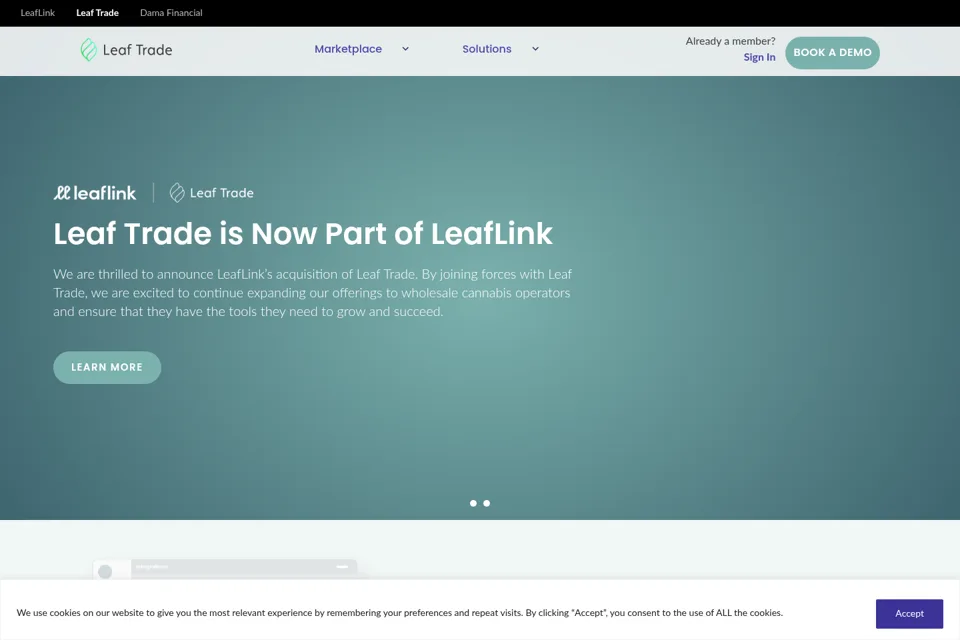
Task: Go to Dama Financial top bar tab
Action: coord(171,13)
